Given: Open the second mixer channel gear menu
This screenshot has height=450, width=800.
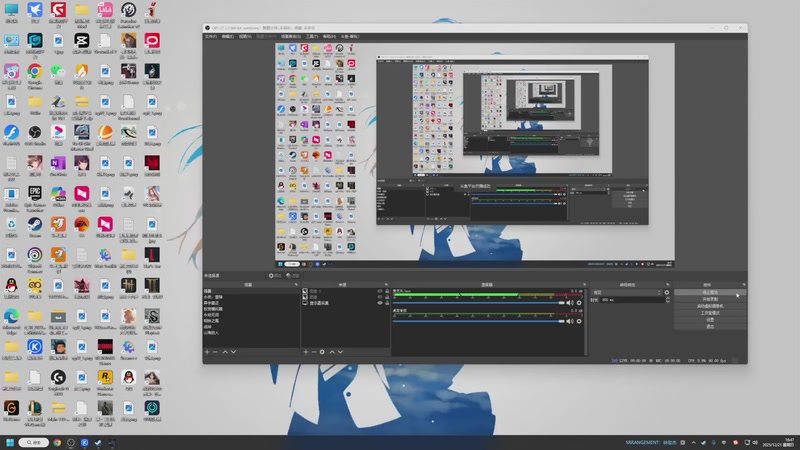Looking at the screenshot, I should (x=579, y=321).
